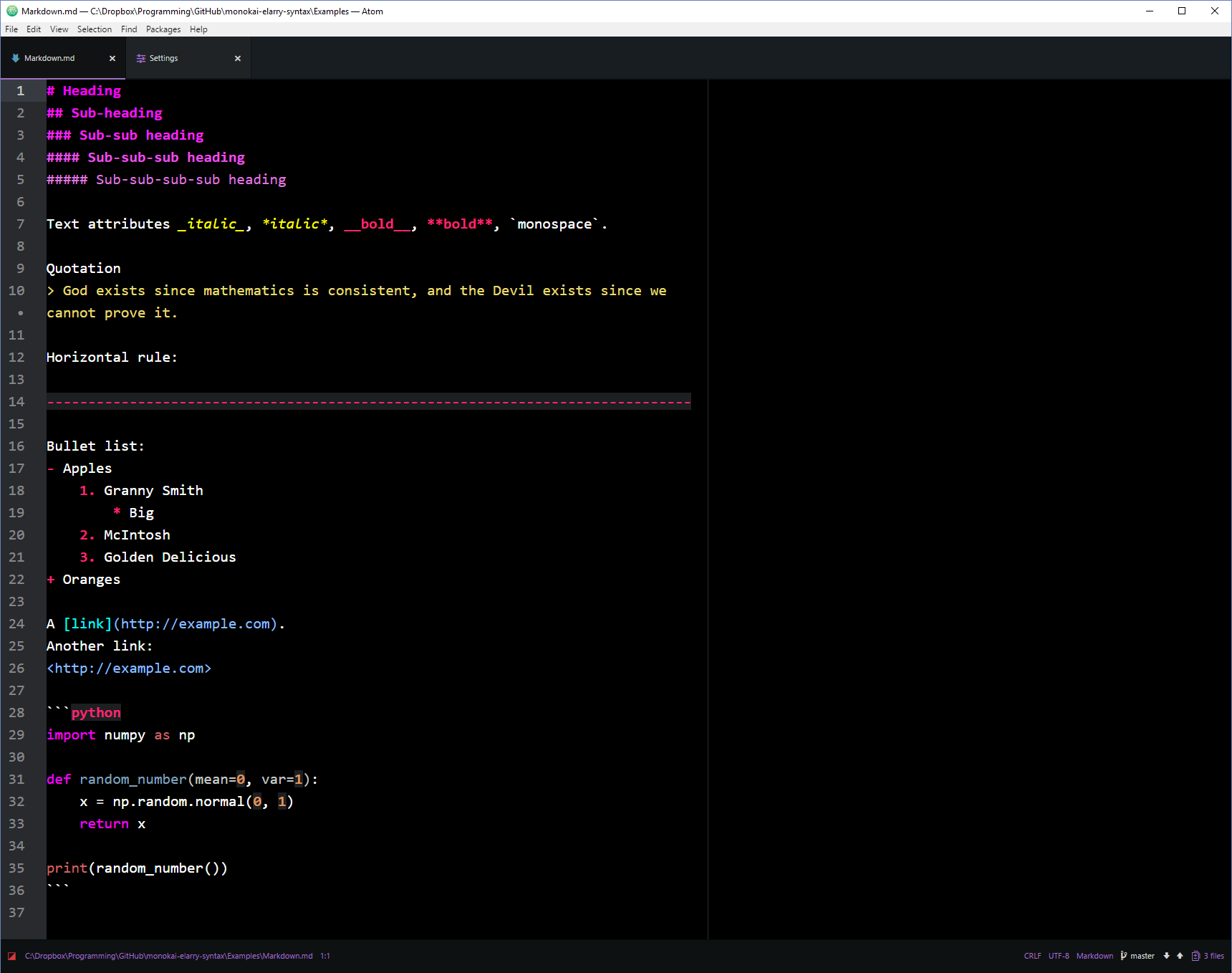Click the 'God exists since mathematics' quote line
This screenshot has height=973, width=1232.
click(357, 291)
